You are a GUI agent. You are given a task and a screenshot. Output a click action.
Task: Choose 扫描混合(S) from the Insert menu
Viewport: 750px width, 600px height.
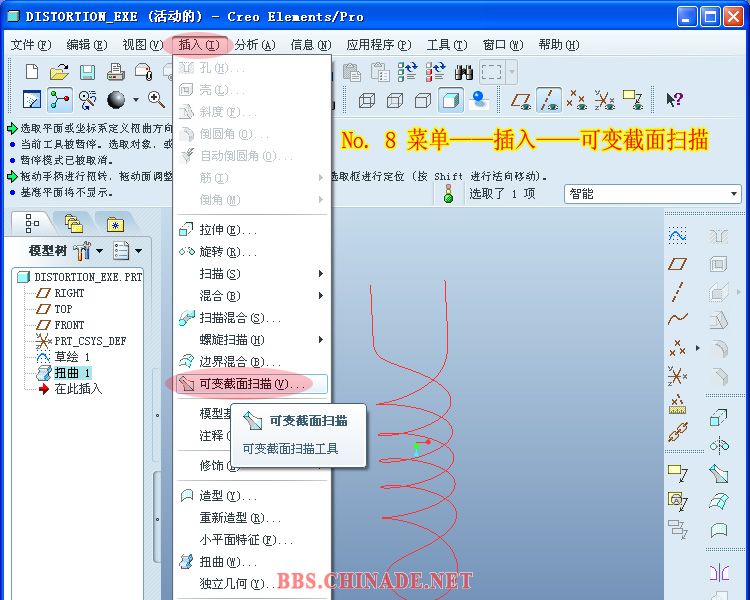pos(252,318)
